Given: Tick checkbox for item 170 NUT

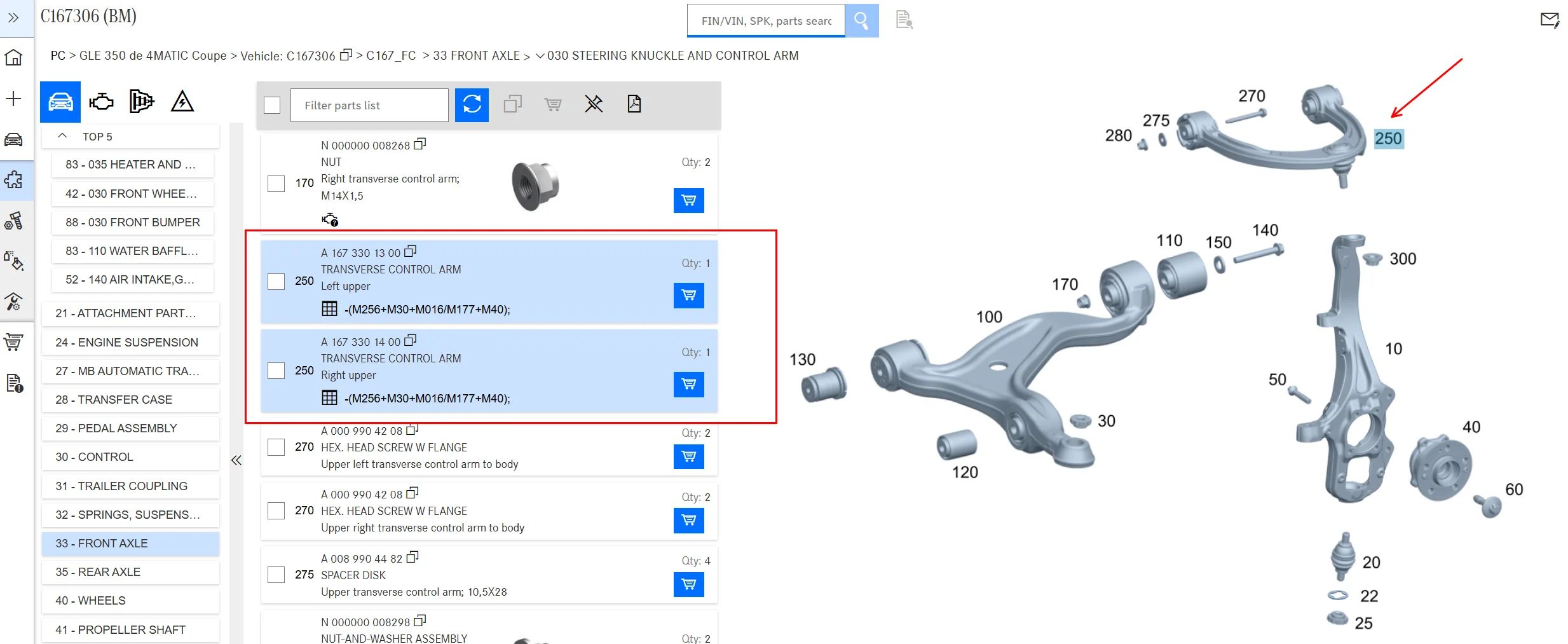Looking at the screenshot, I should coord(276,184).
